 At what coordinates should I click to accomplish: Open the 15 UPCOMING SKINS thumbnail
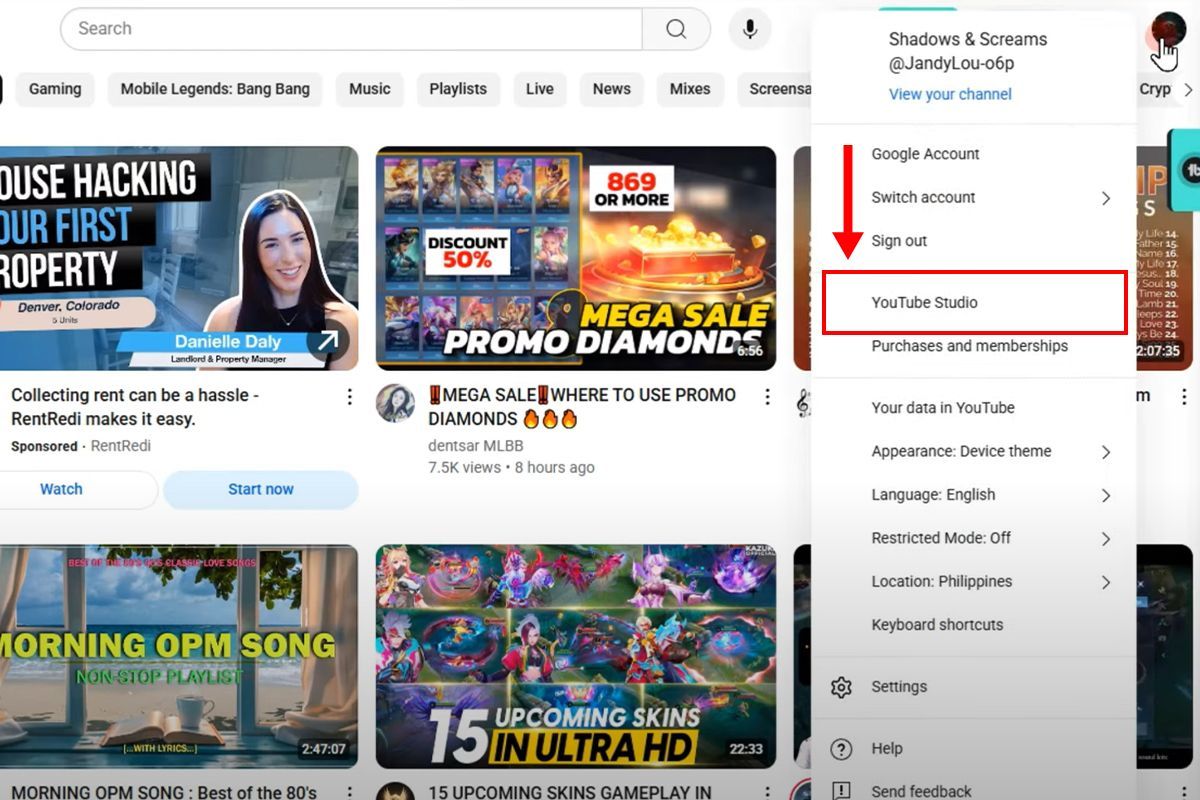pyautogui.click(x=576, y=656)
